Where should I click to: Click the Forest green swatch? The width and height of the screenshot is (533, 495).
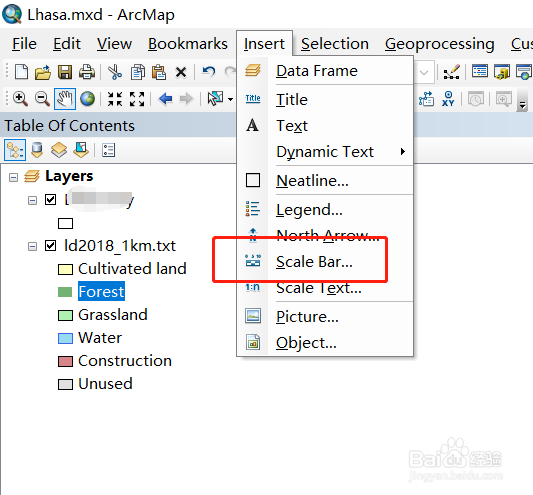(65, 292)
